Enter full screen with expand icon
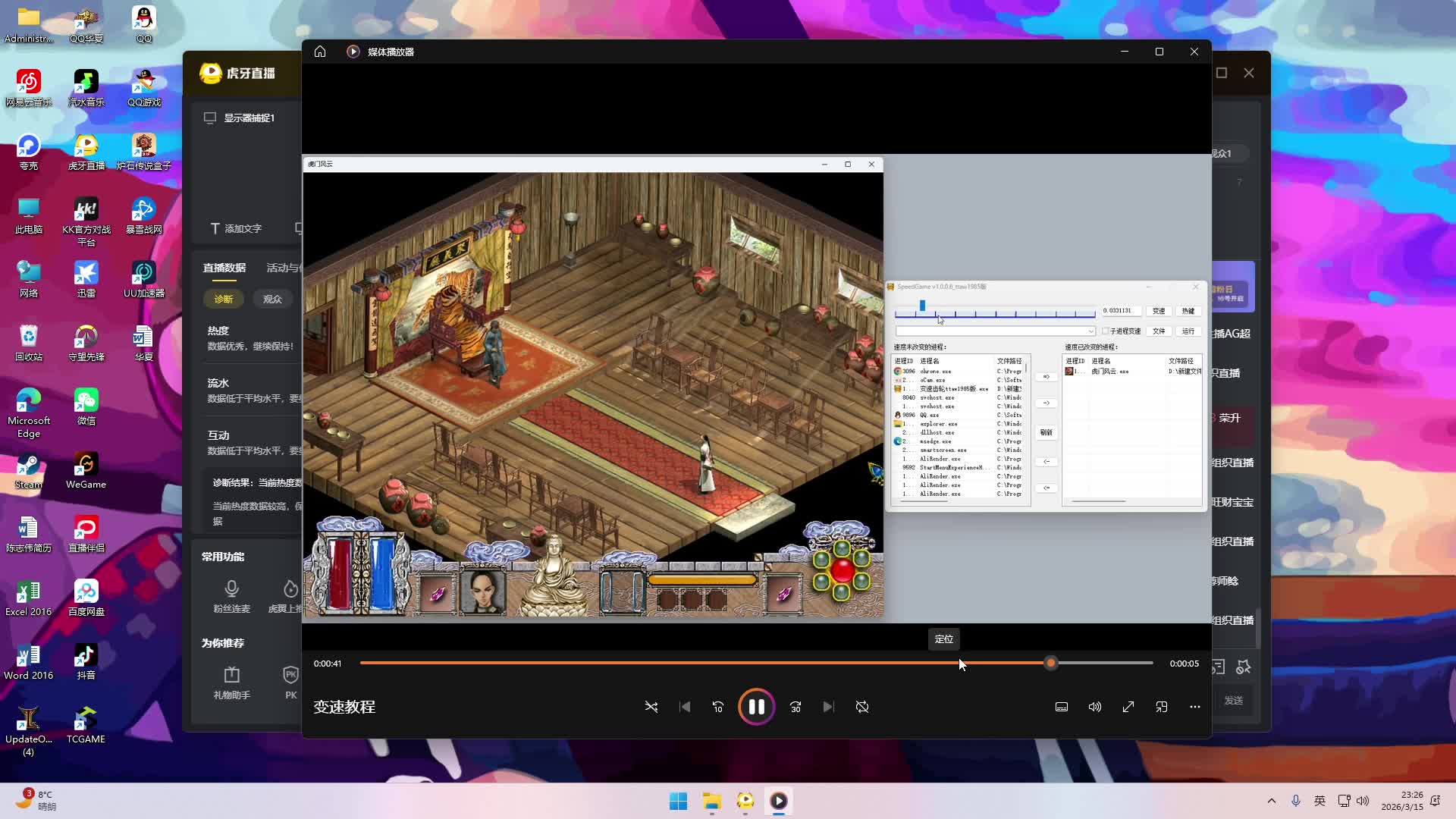This screenshot has height=819, width=1456. click(x=1128, y=707)
